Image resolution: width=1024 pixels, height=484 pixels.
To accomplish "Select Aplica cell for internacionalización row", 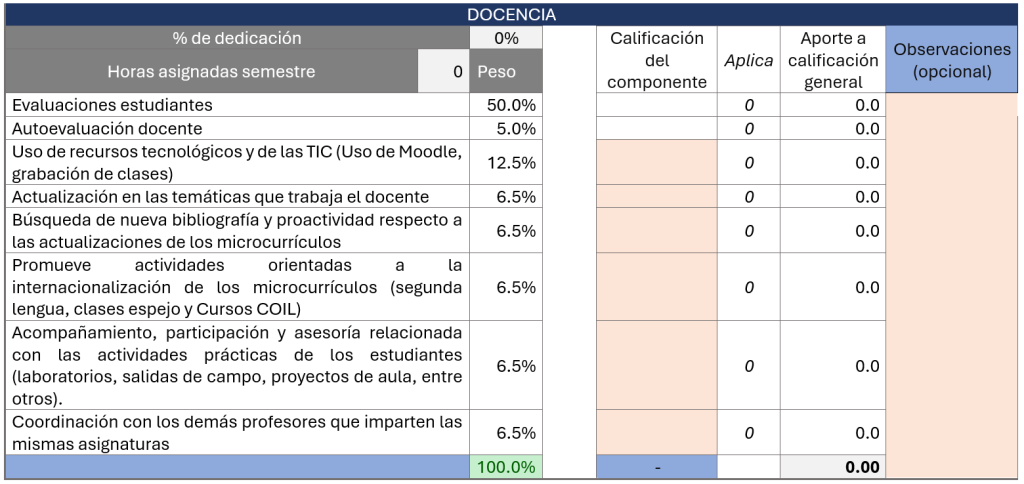I will [749, 287].
